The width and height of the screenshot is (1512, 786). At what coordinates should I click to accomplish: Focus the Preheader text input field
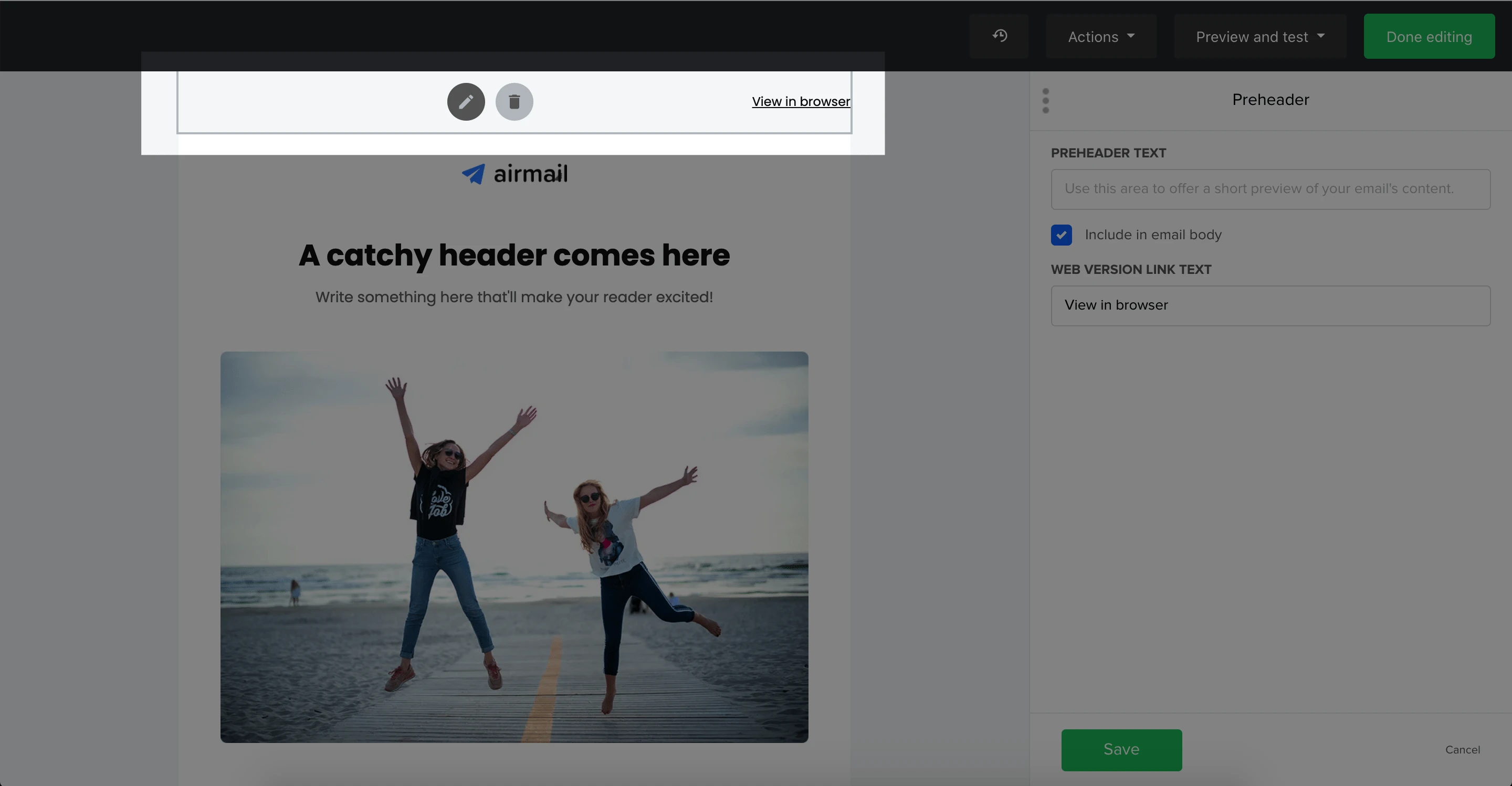[1270, 189]
